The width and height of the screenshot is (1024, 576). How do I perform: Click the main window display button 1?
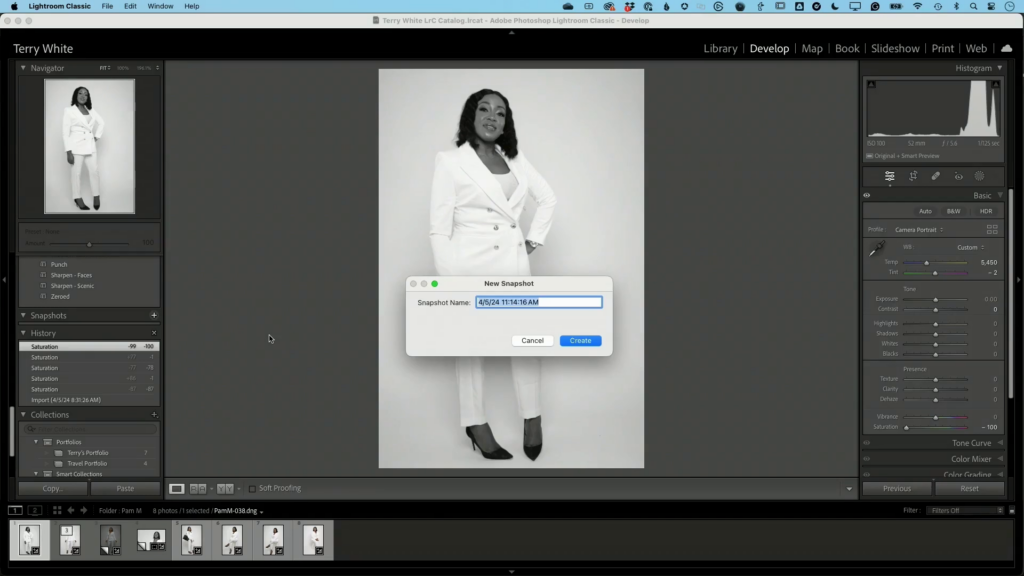click(15, 511)
